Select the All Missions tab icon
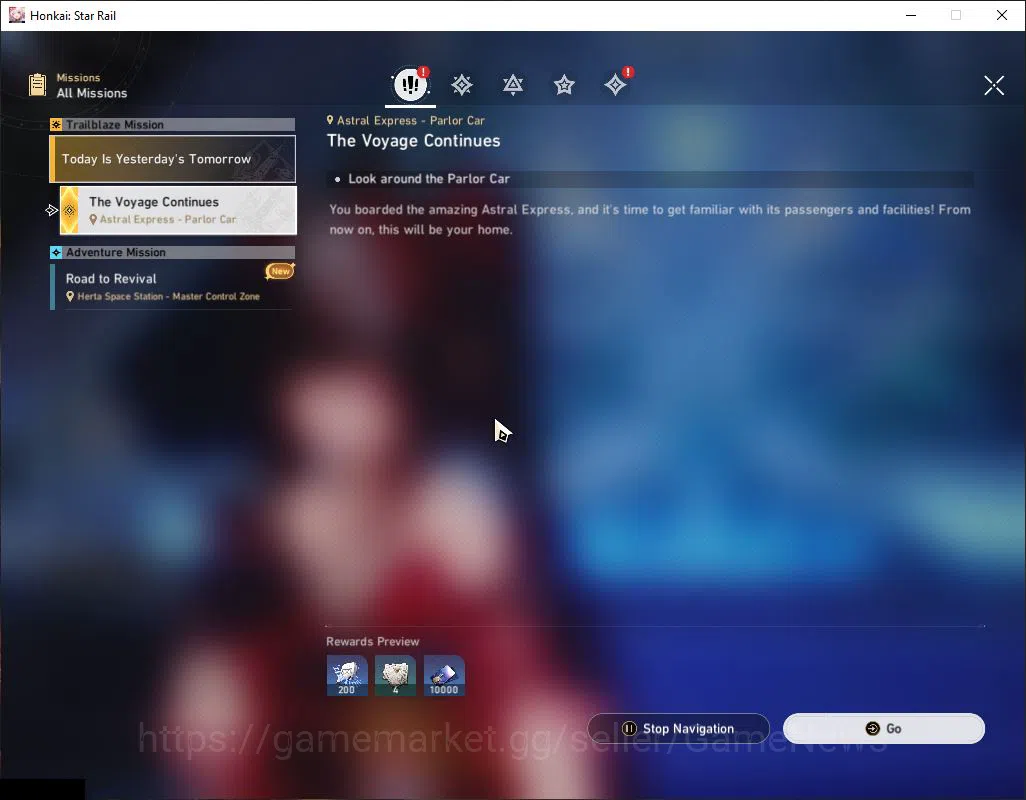 coord(410,84)
